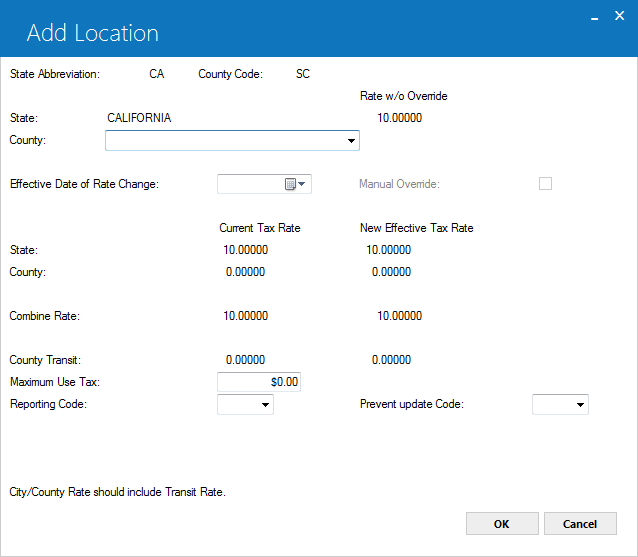638x557 pixels.
Task: Click the Cancel button
Action: click(x=580, y=524)
